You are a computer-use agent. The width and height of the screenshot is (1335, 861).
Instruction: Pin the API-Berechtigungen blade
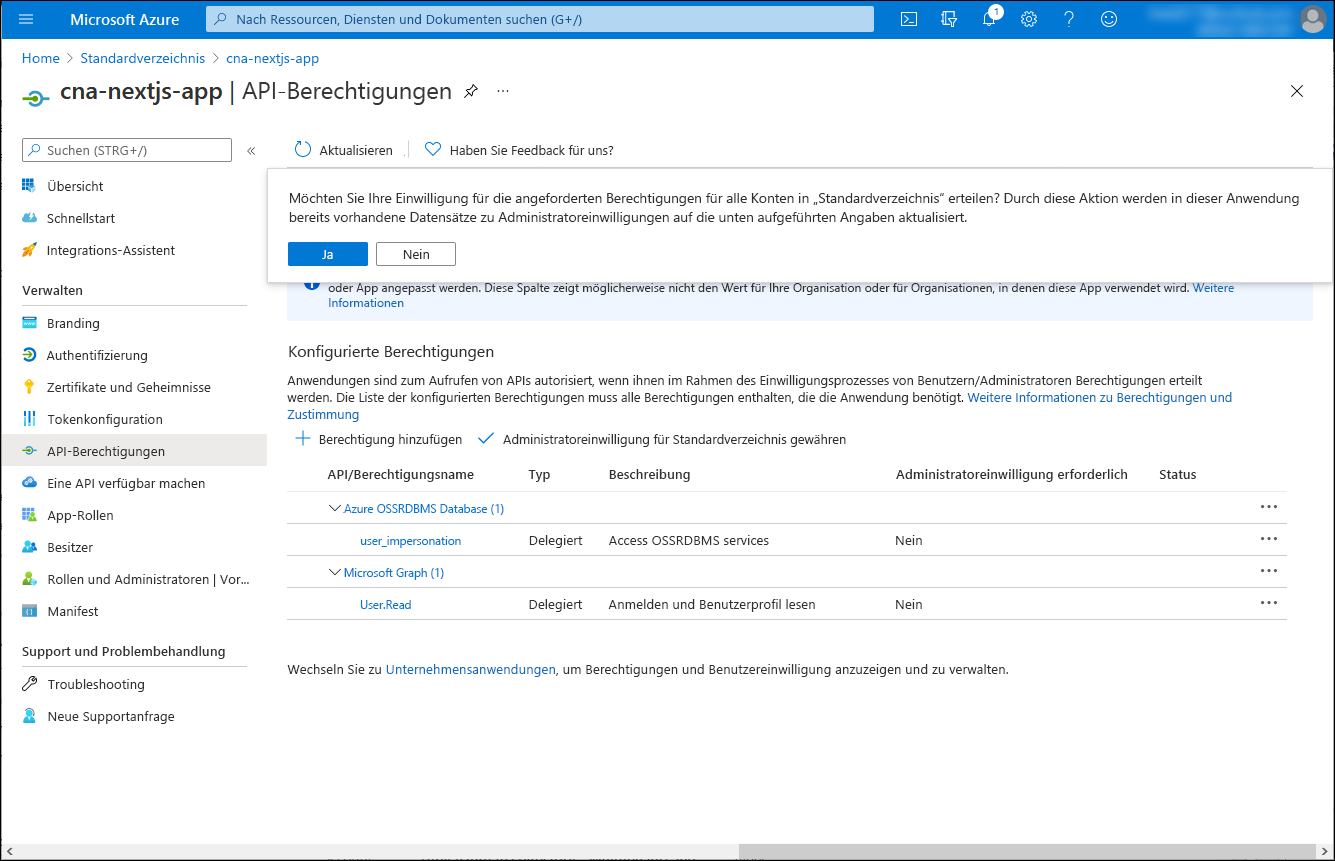(471, 91)
